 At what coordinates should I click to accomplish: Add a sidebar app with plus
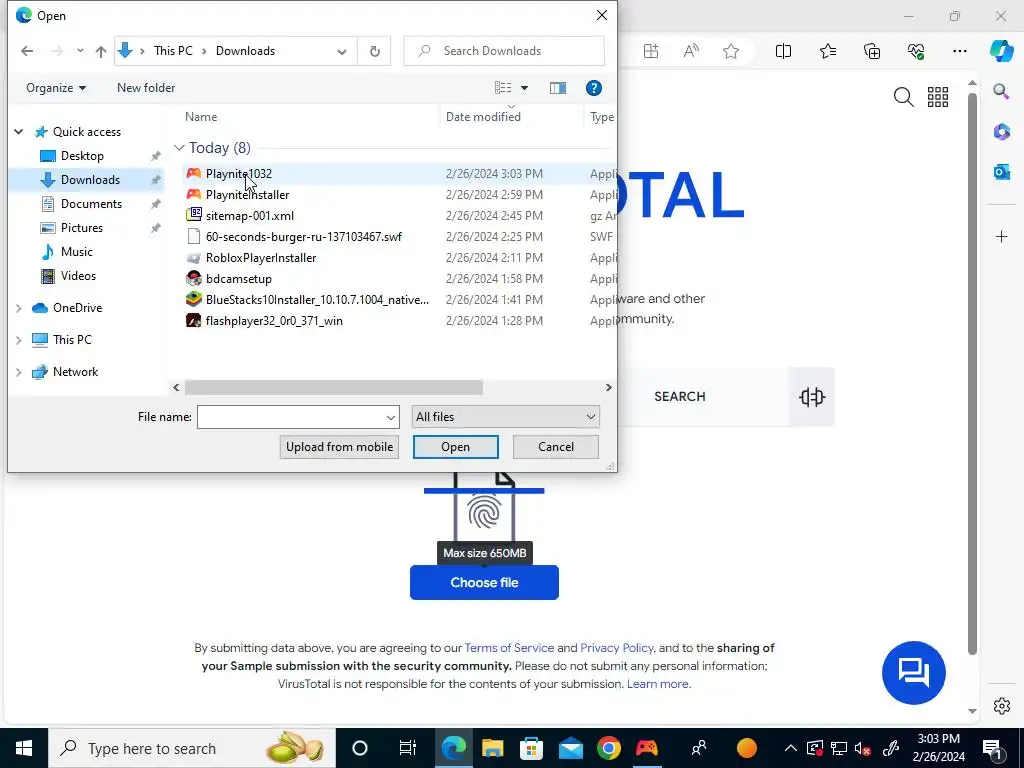(x=1002, y=236)
